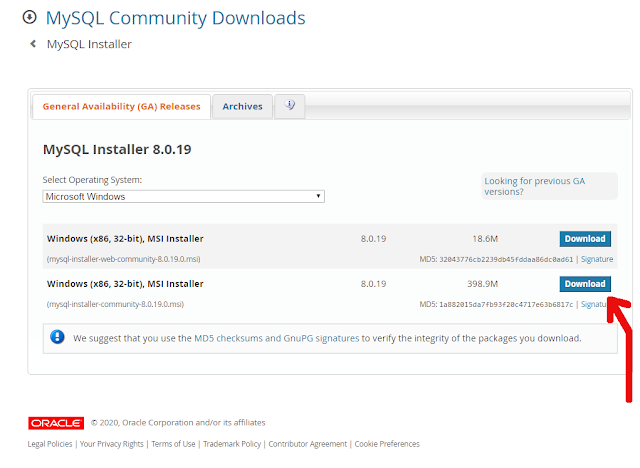Open Legal Policies footer link
Screen dimensions: 640x468
coord(50,444)
